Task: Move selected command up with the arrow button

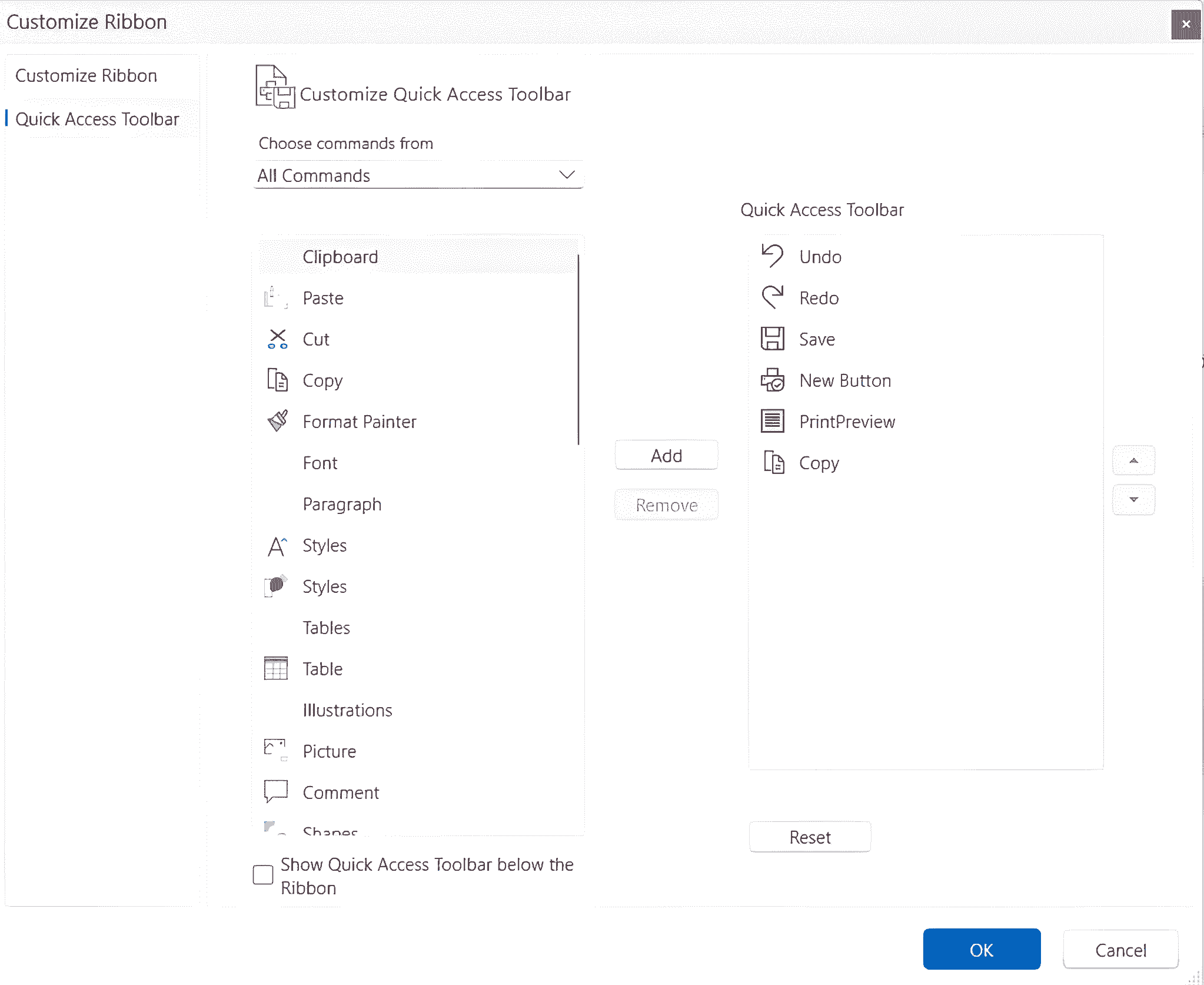Action: pos(1133,460)
